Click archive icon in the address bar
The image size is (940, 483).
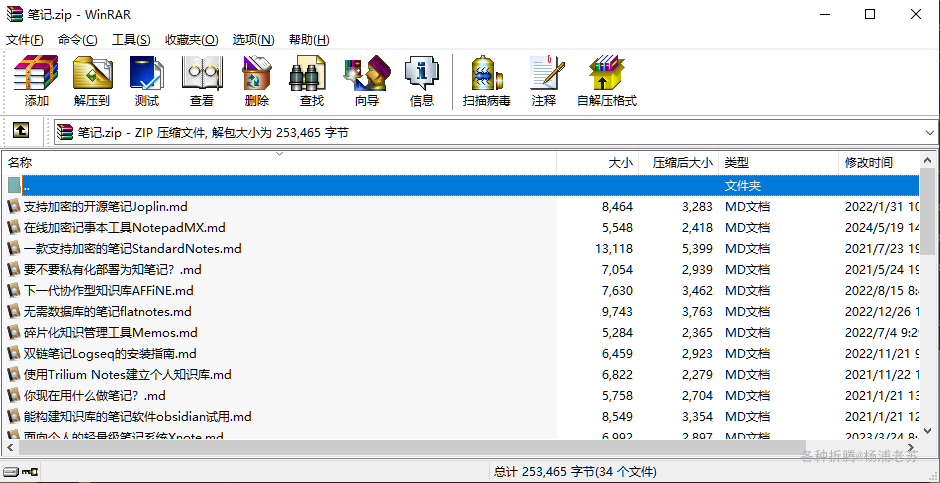pyautogui.click(x=65, y=132)
